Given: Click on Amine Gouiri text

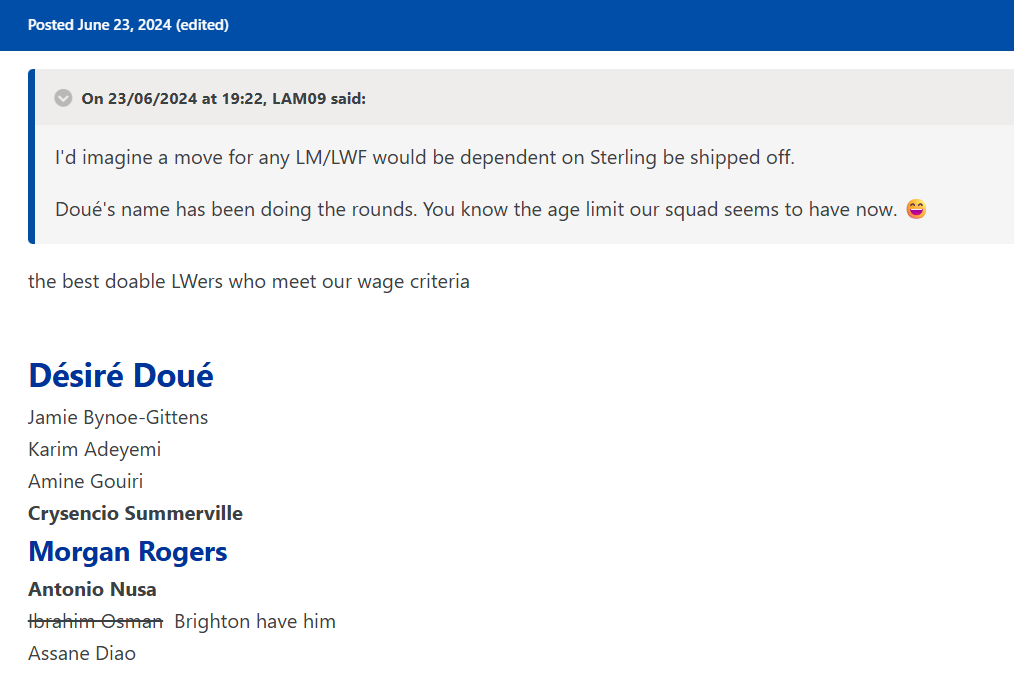Looking at the screenshot, I should [x=86, y=481].
